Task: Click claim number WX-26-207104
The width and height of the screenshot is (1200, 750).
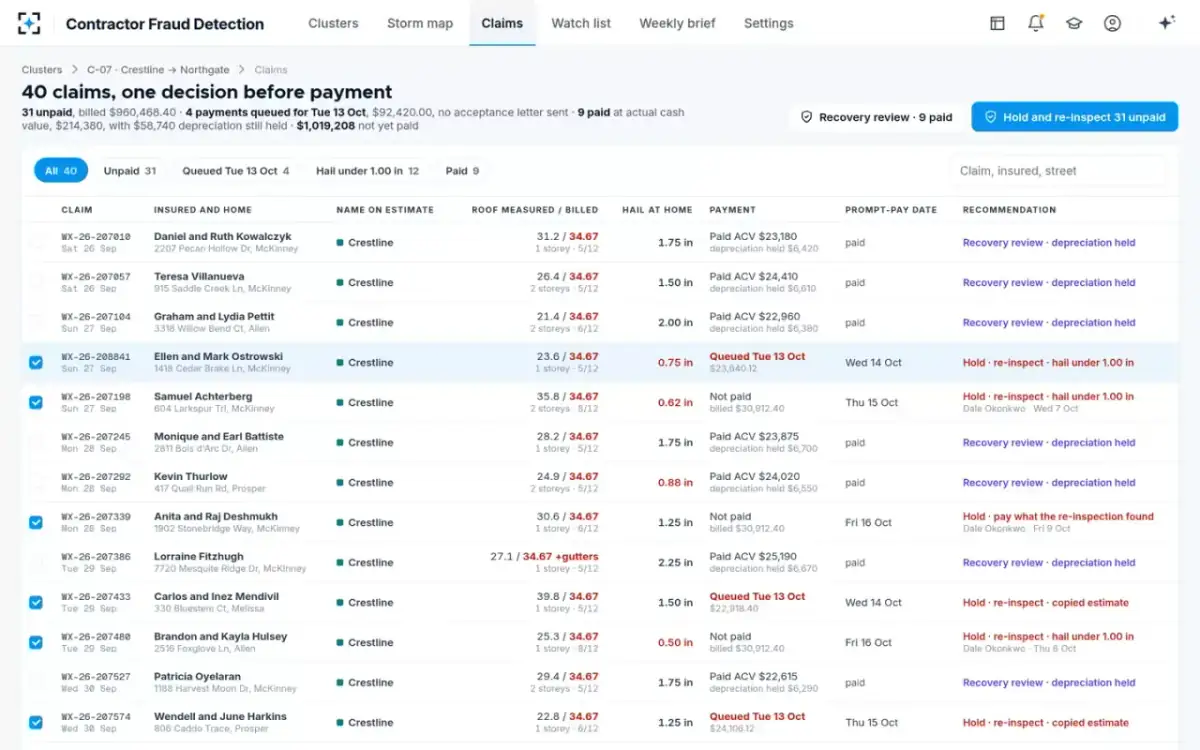Action: pos(96,317)
